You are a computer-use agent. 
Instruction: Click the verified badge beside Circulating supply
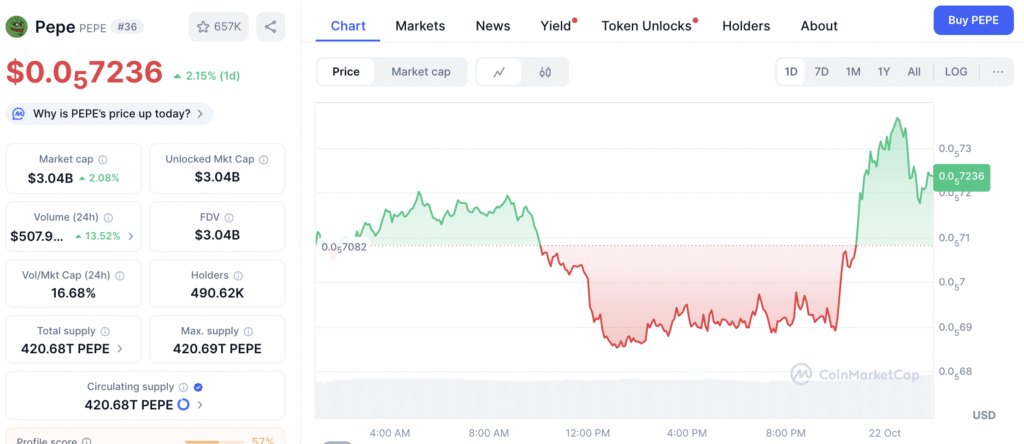pos(198,387)
